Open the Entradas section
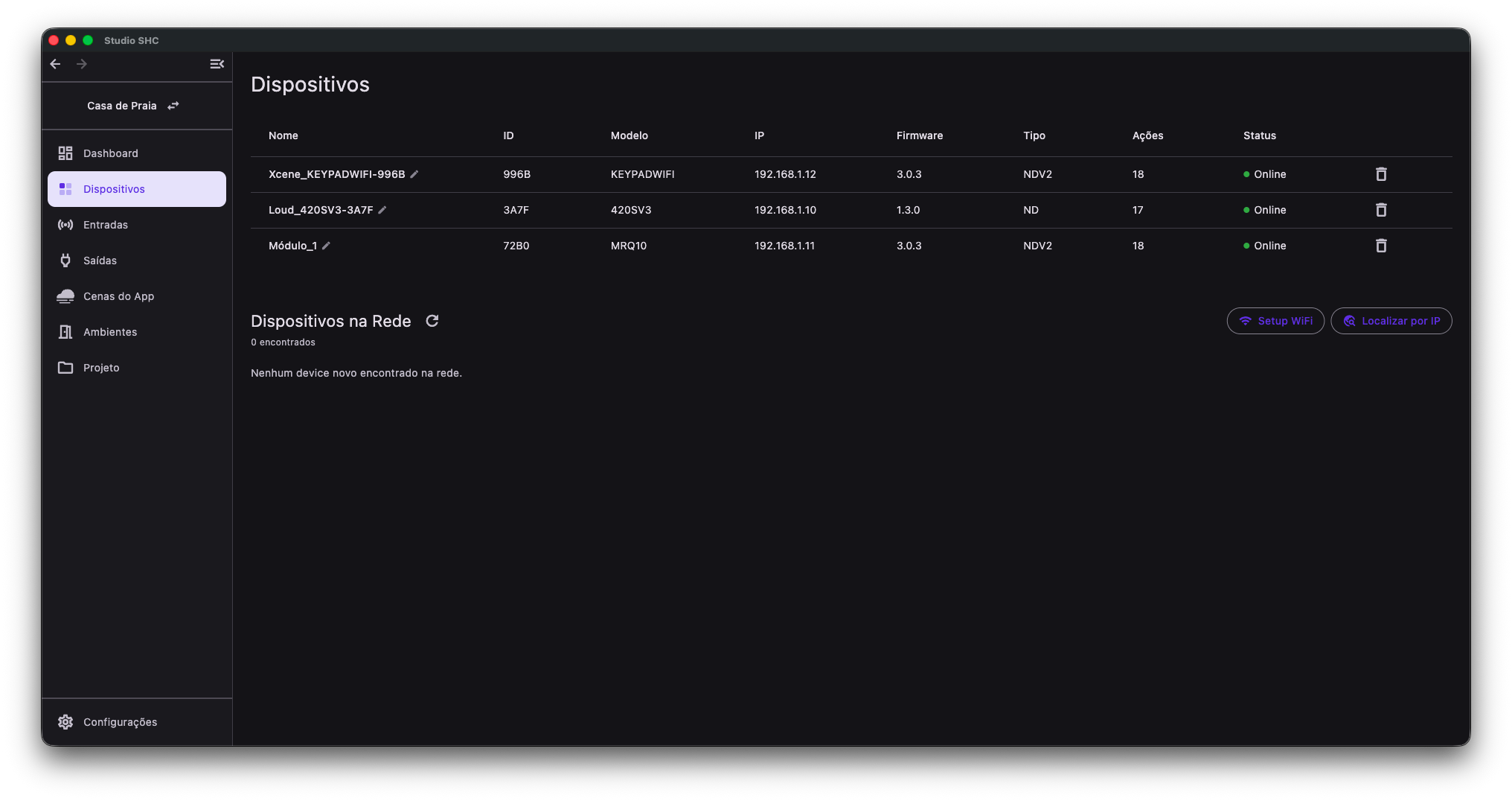 [x=137, y=225]
